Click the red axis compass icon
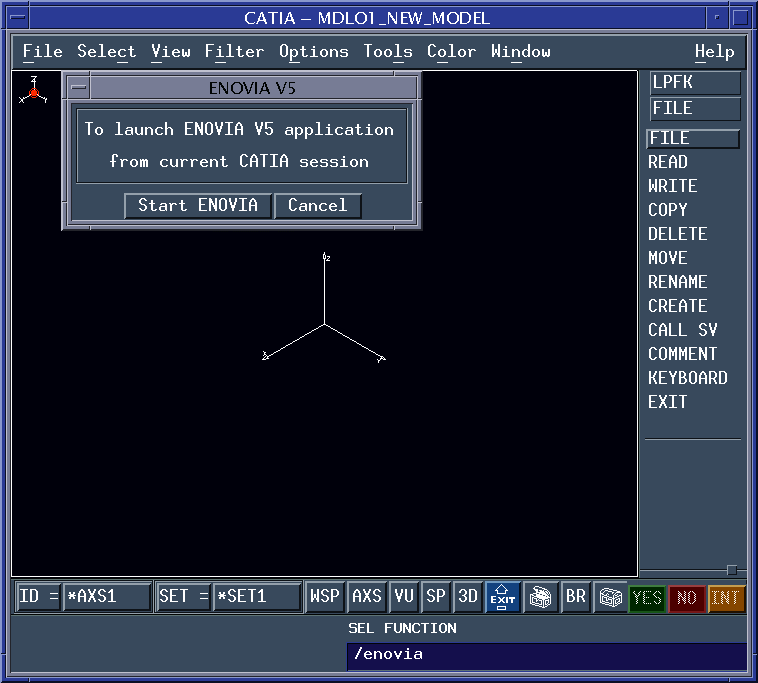The height and width of the screenshot is (683, 758). (x=34, y=92)
